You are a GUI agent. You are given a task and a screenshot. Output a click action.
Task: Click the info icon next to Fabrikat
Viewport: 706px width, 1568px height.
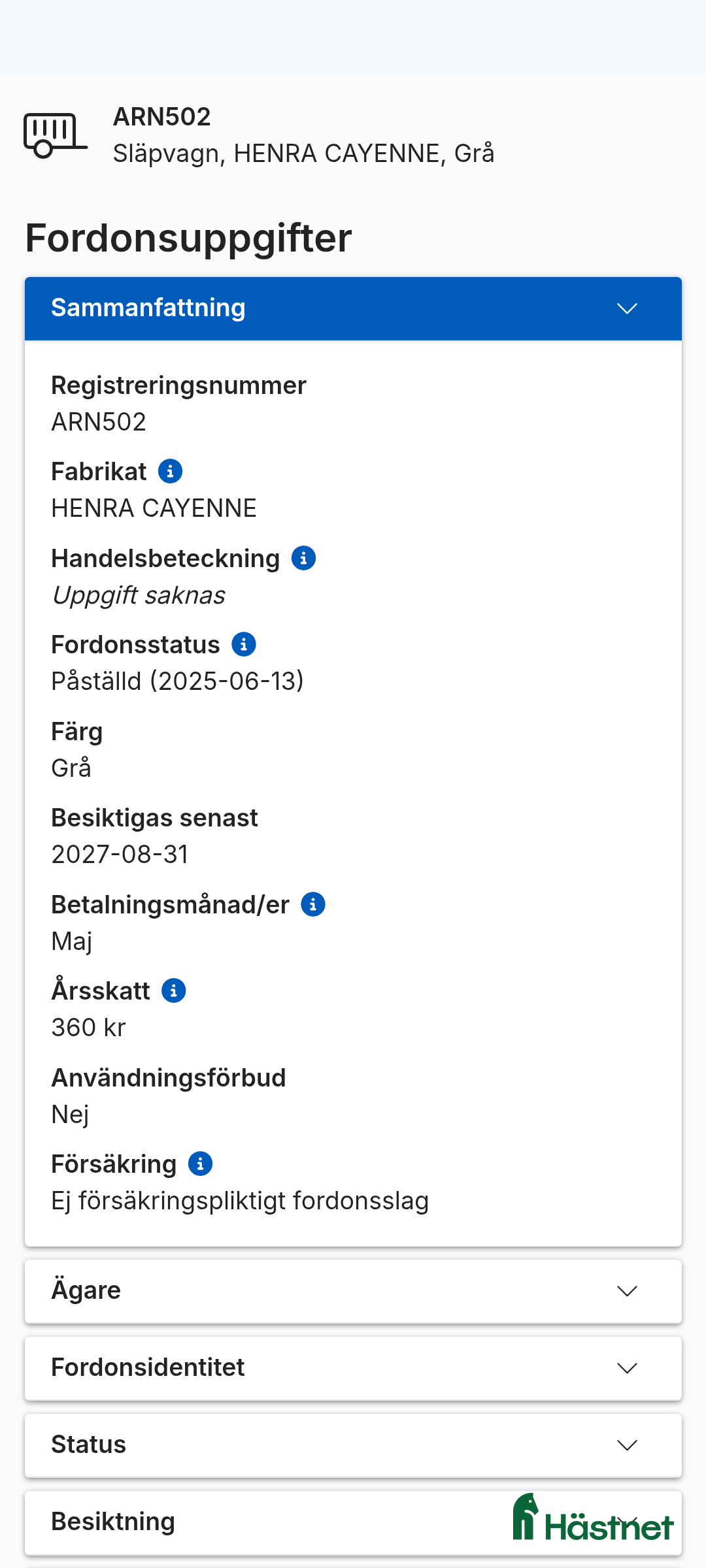171,471
